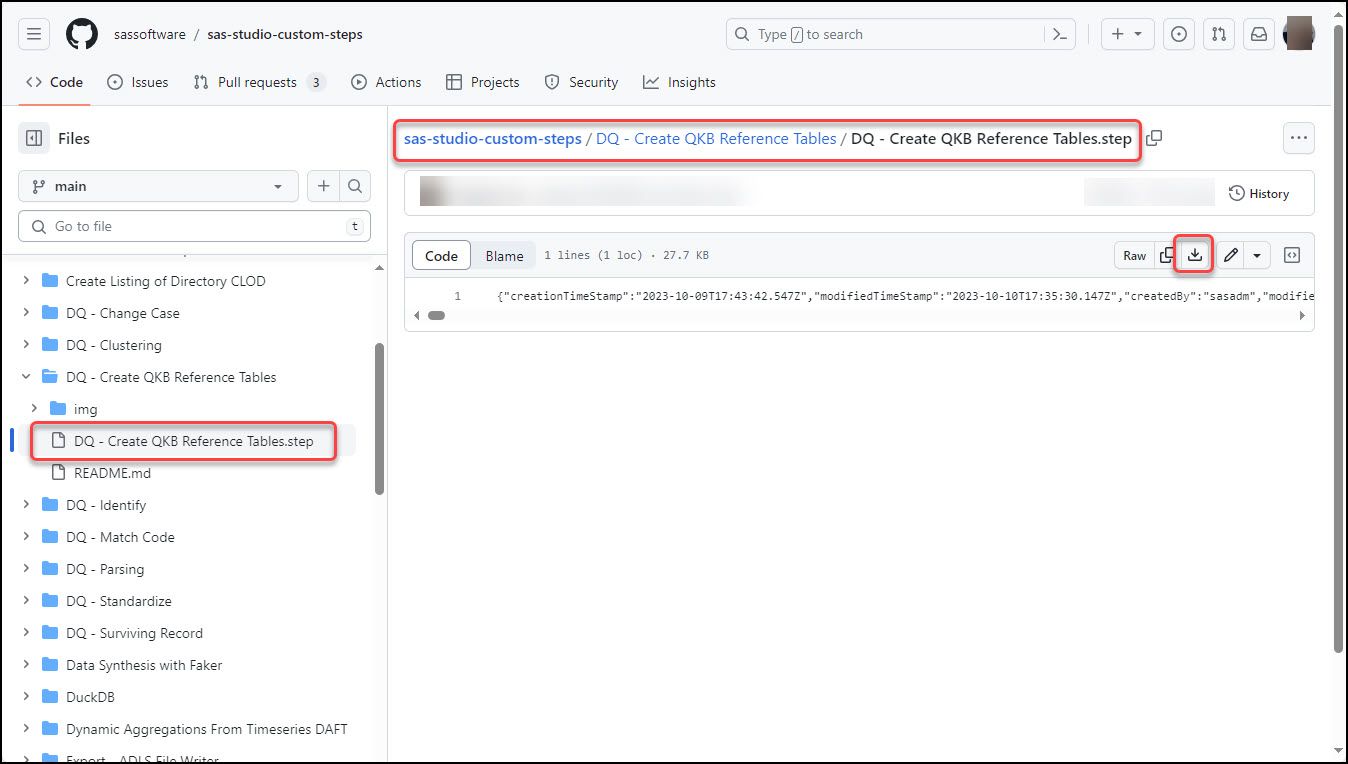Open the global navigation hamburger menu
Viewport: 1348px width, 764px height.
[33, 33]
